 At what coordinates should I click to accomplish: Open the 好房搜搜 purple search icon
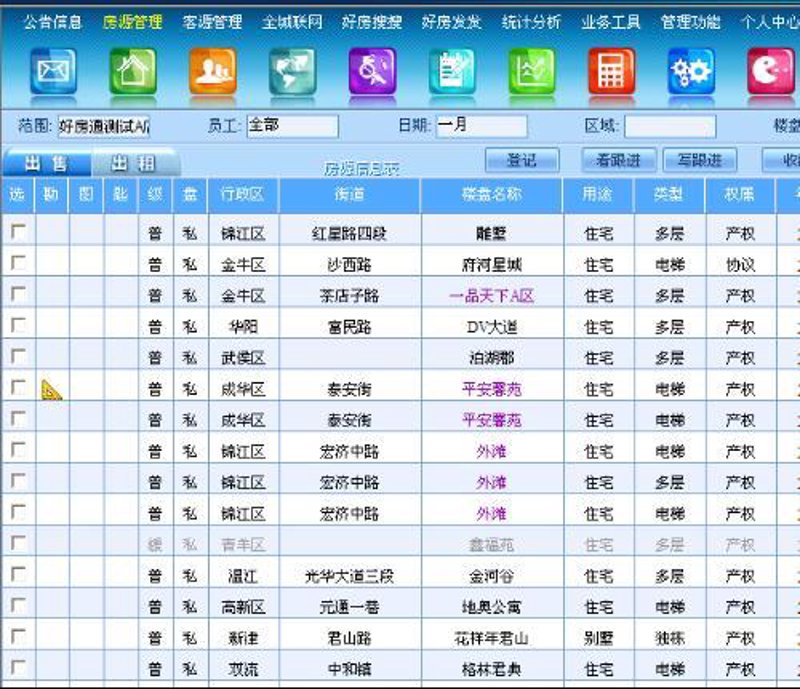[372, 71]
